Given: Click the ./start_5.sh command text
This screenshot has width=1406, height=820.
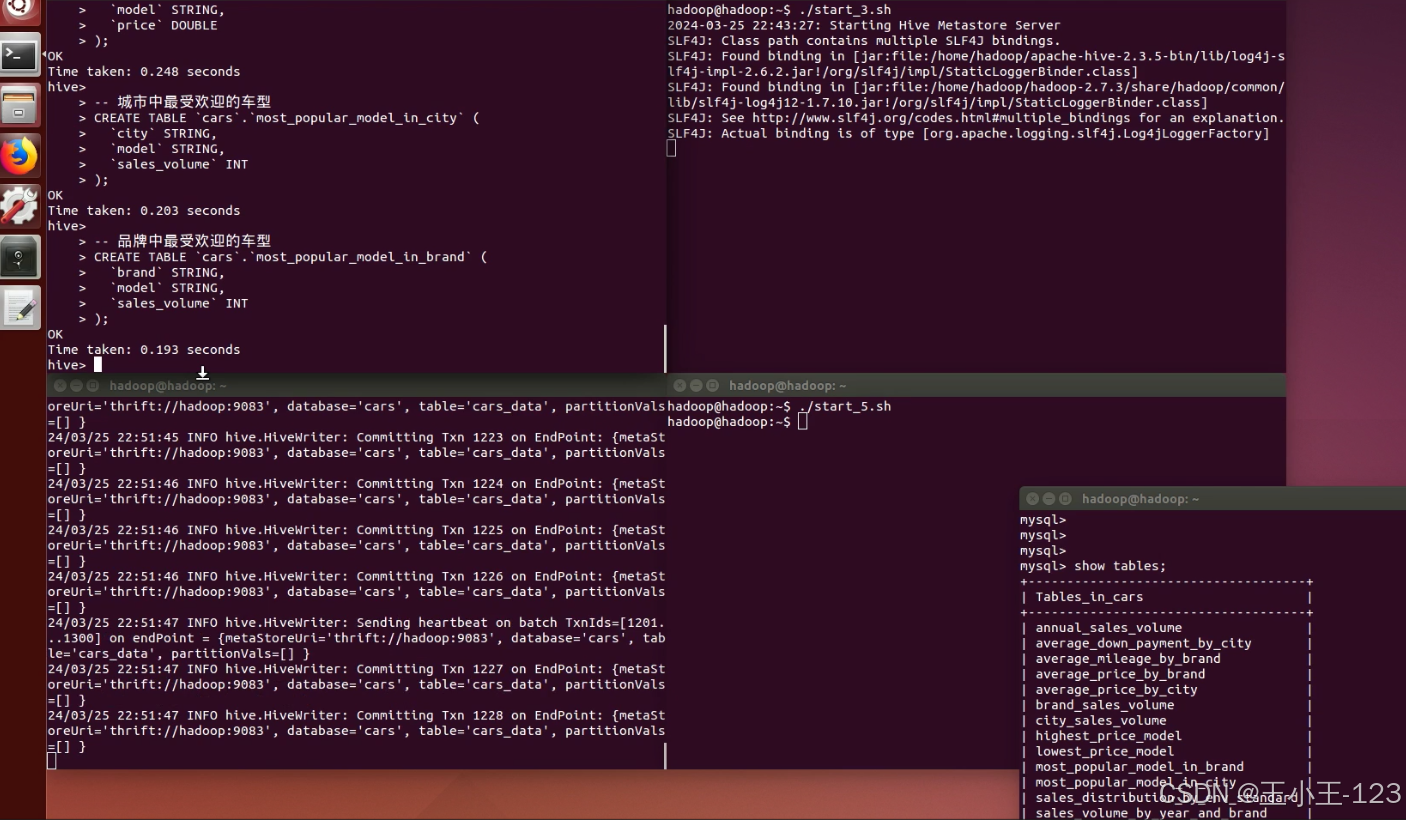Looking at the screenshot, I should (844, 406).
